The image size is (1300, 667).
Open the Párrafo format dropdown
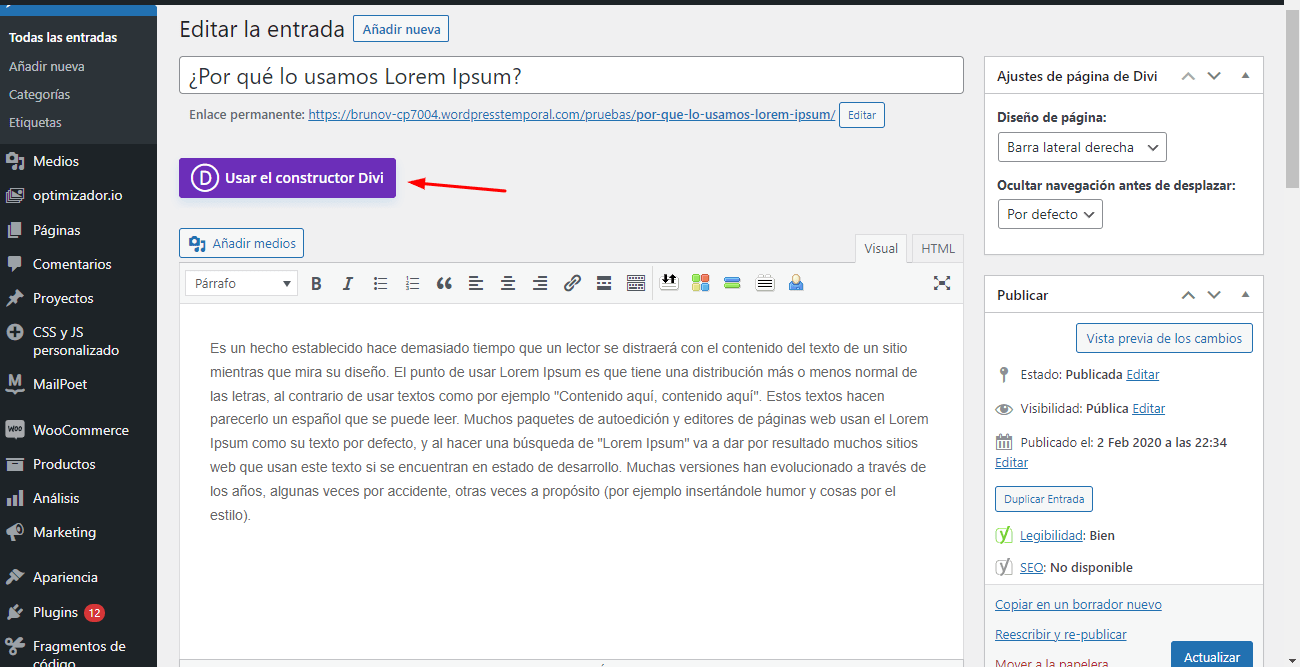click(x=241, y=283)
